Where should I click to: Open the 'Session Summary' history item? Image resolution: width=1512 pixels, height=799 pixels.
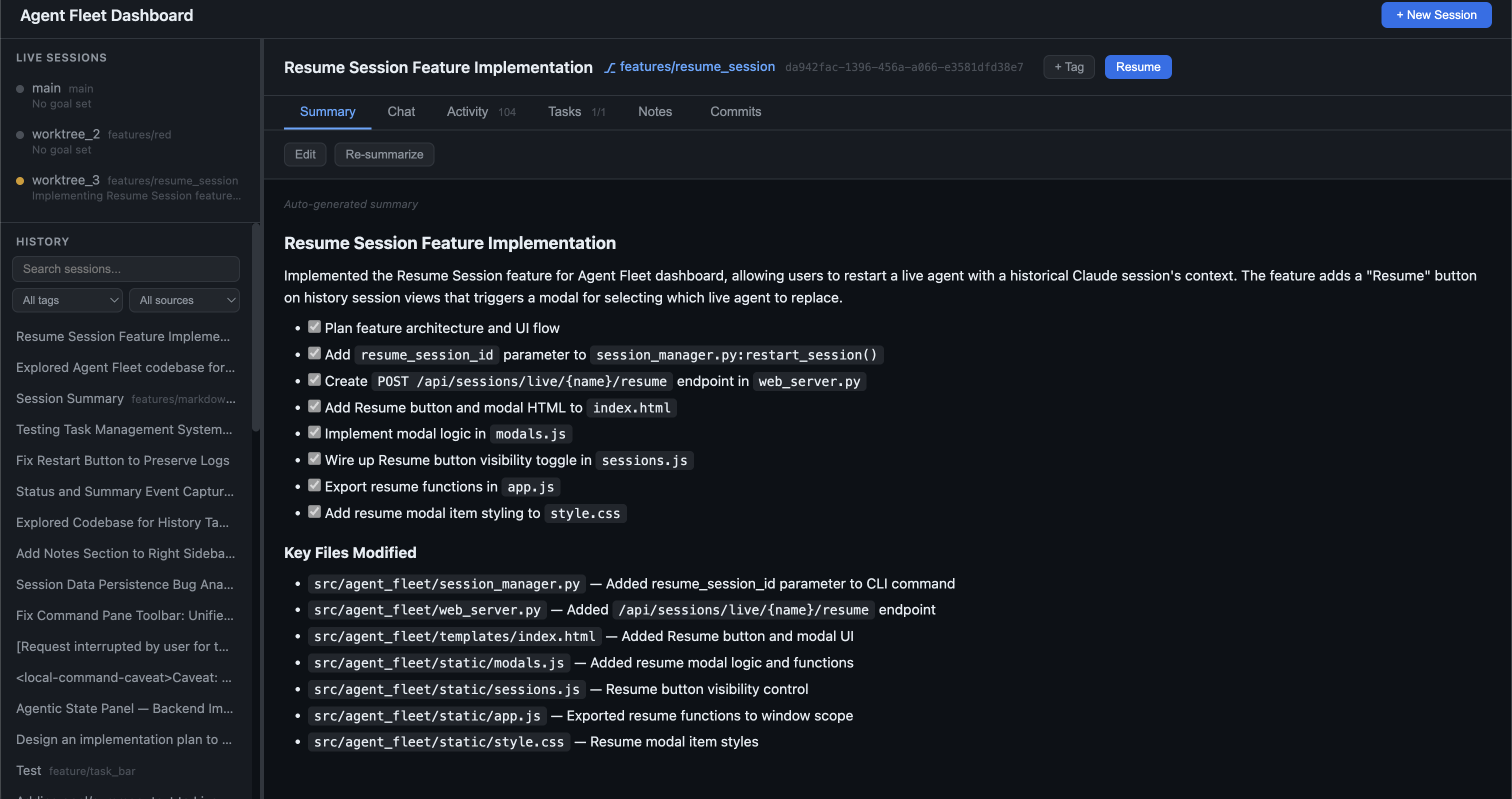click(125, 398)
